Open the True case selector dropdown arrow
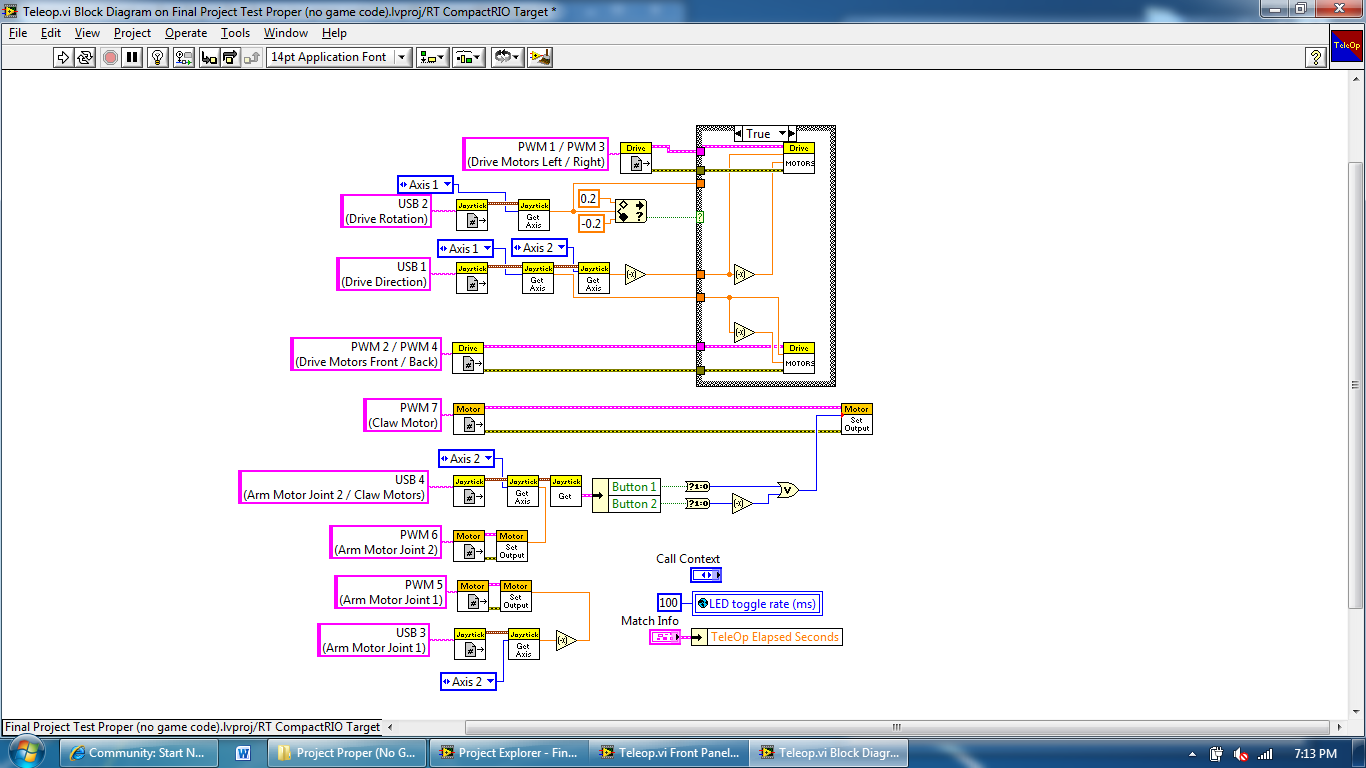Viewport: 1366px width, 768px height. 781,134
